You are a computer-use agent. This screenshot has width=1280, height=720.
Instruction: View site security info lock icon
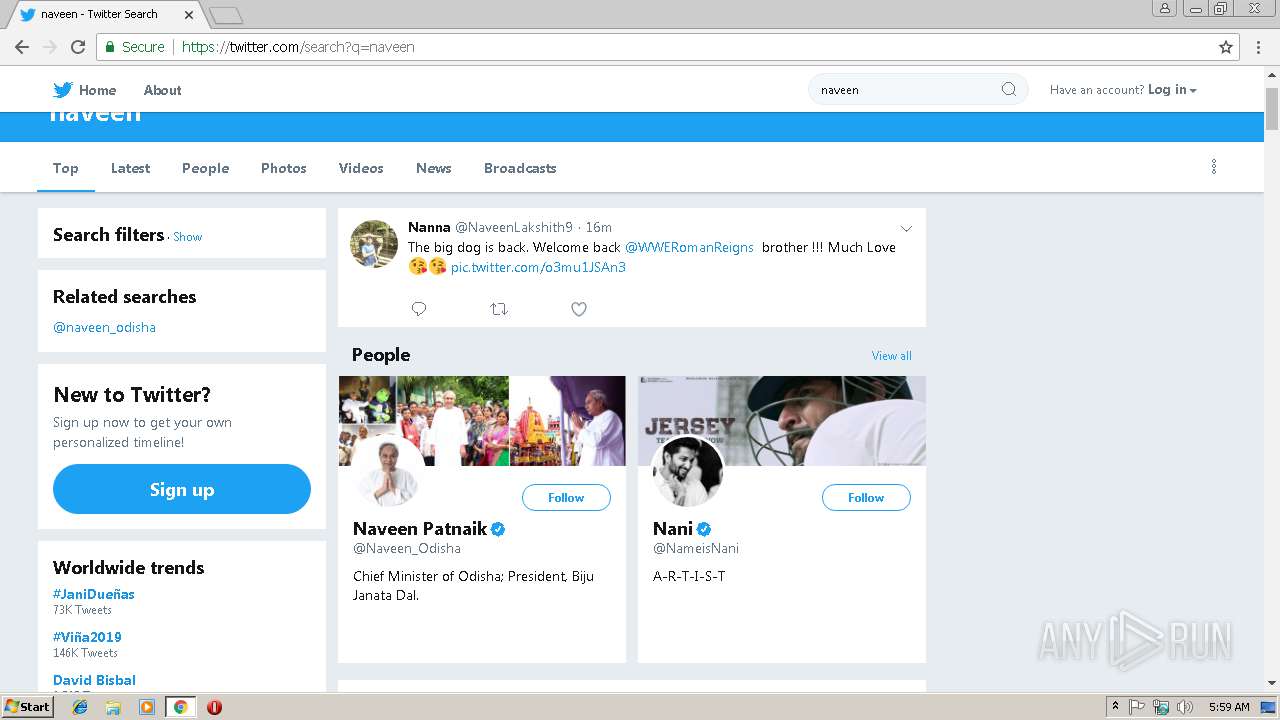click(x=110, y=47)
